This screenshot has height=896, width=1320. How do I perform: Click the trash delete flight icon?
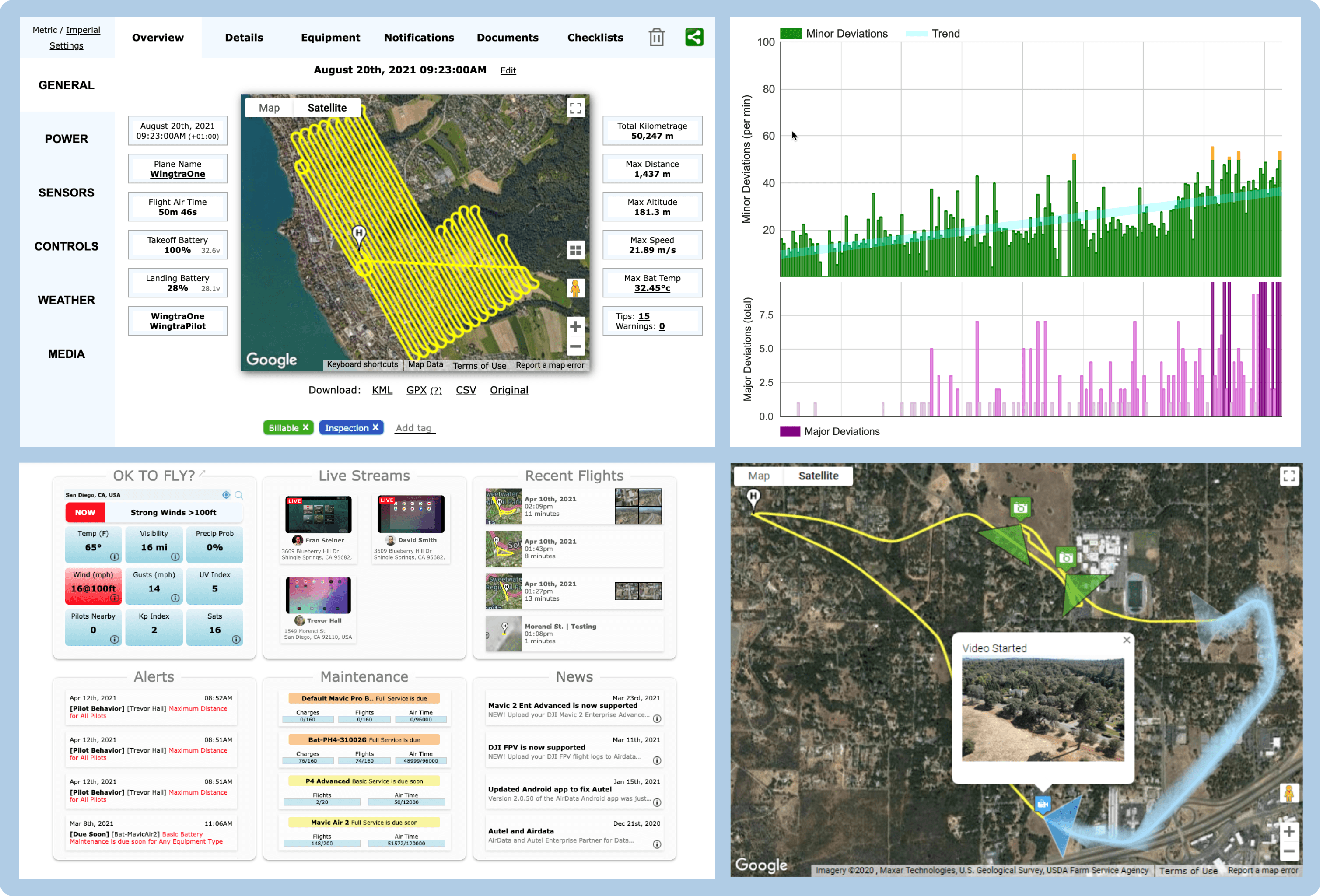(x=656, y=38)
